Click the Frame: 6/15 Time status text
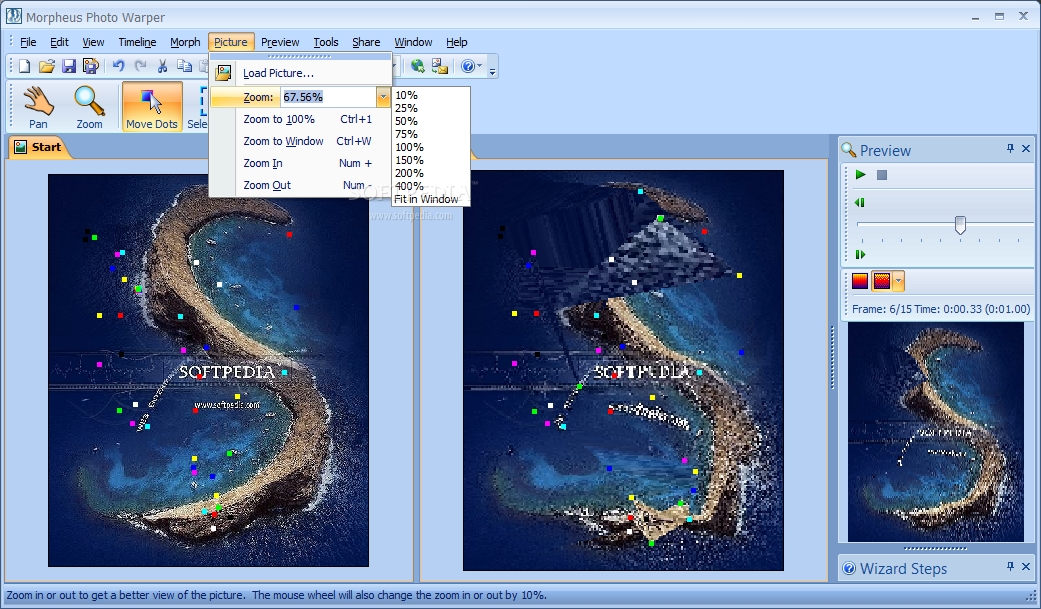This screenshot has height=609, width=1041. tap(941, 309)
